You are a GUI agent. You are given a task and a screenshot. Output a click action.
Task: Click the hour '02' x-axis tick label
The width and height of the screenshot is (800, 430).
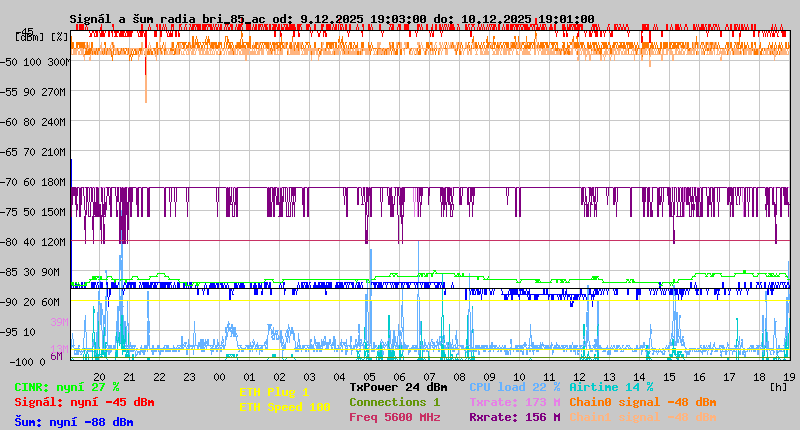[x=279, y=377]
